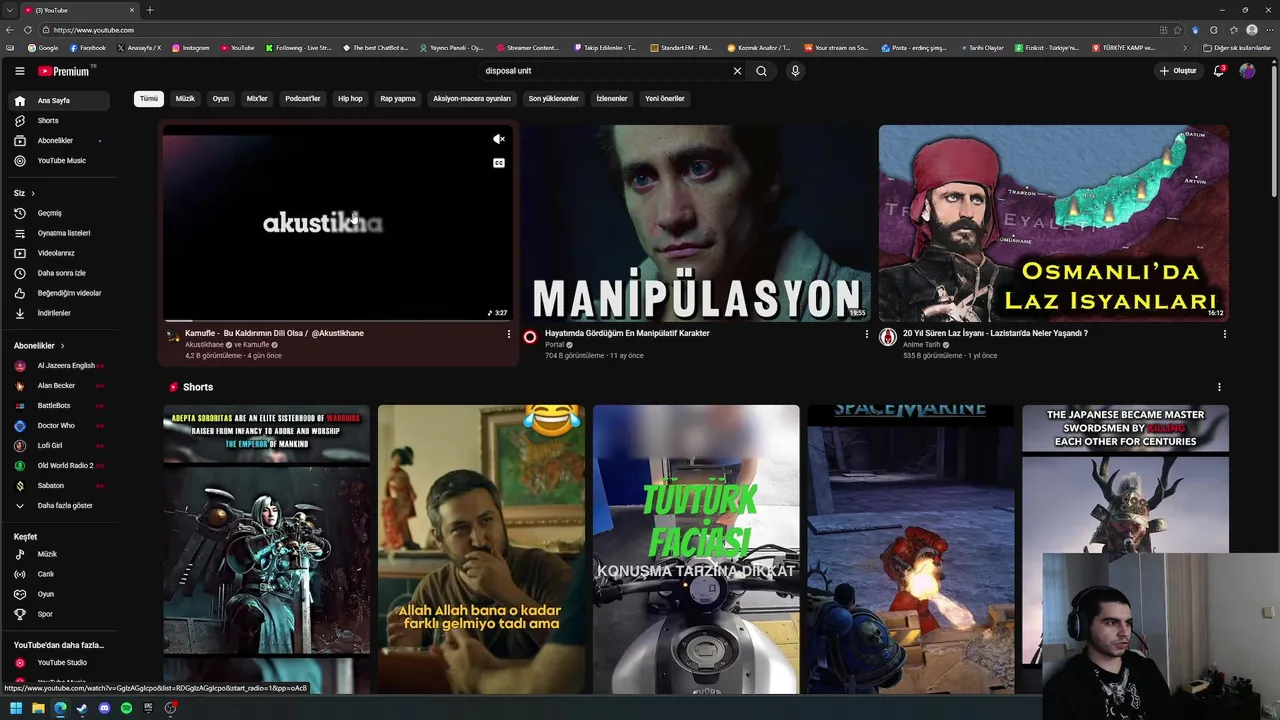
Task: Open Discord from the taskbar
Action: (104, 708)
